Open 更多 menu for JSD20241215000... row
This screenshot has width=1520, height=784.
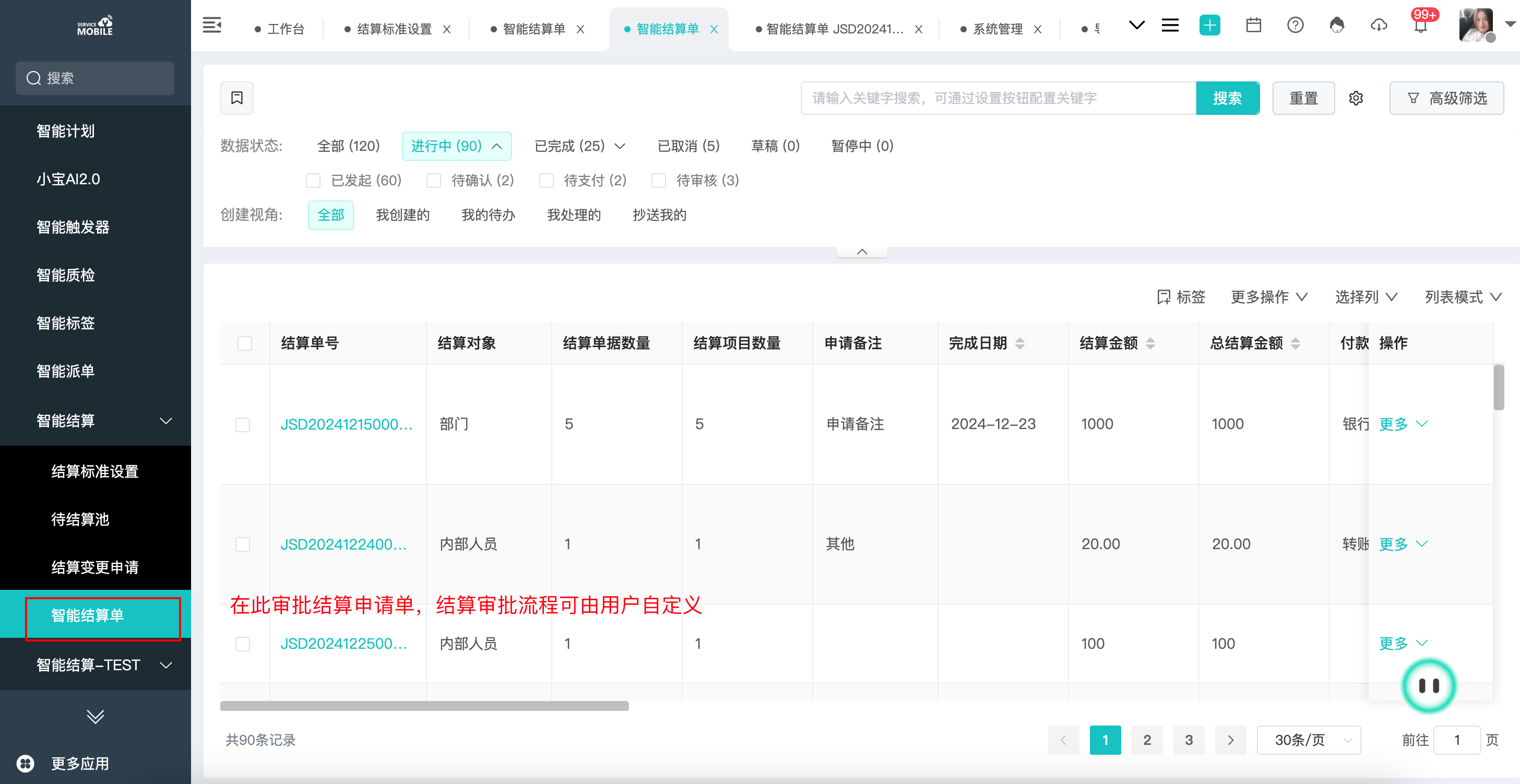click(x=1403, y=424)
